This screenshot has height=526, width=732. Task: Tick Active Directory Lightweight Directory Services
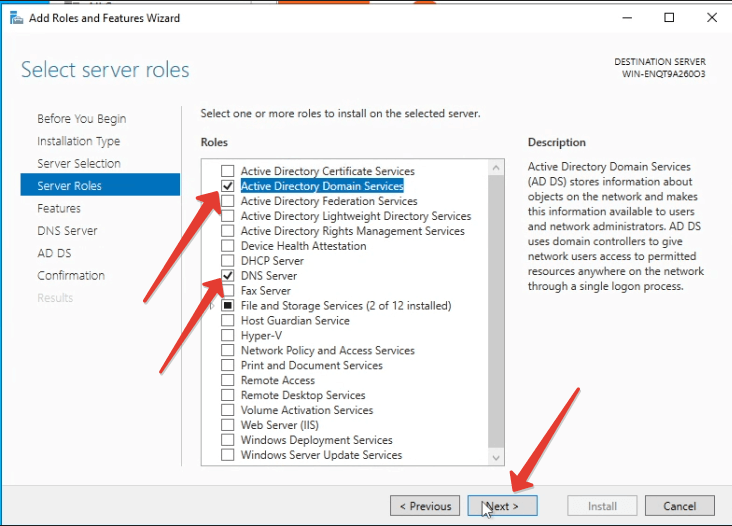coord(227,216)
